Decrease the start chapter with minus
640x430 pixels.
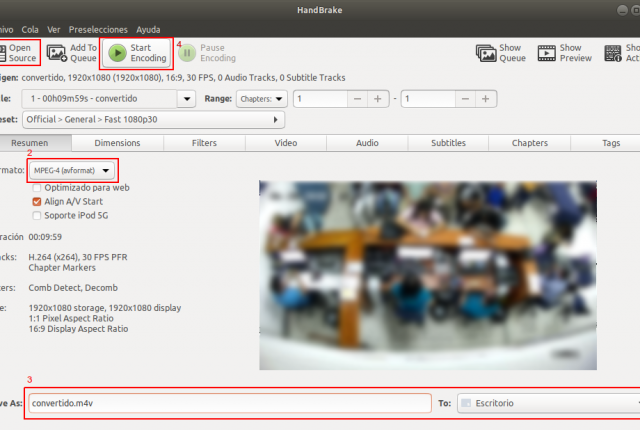pyautogui.click(x=358, y=99)
